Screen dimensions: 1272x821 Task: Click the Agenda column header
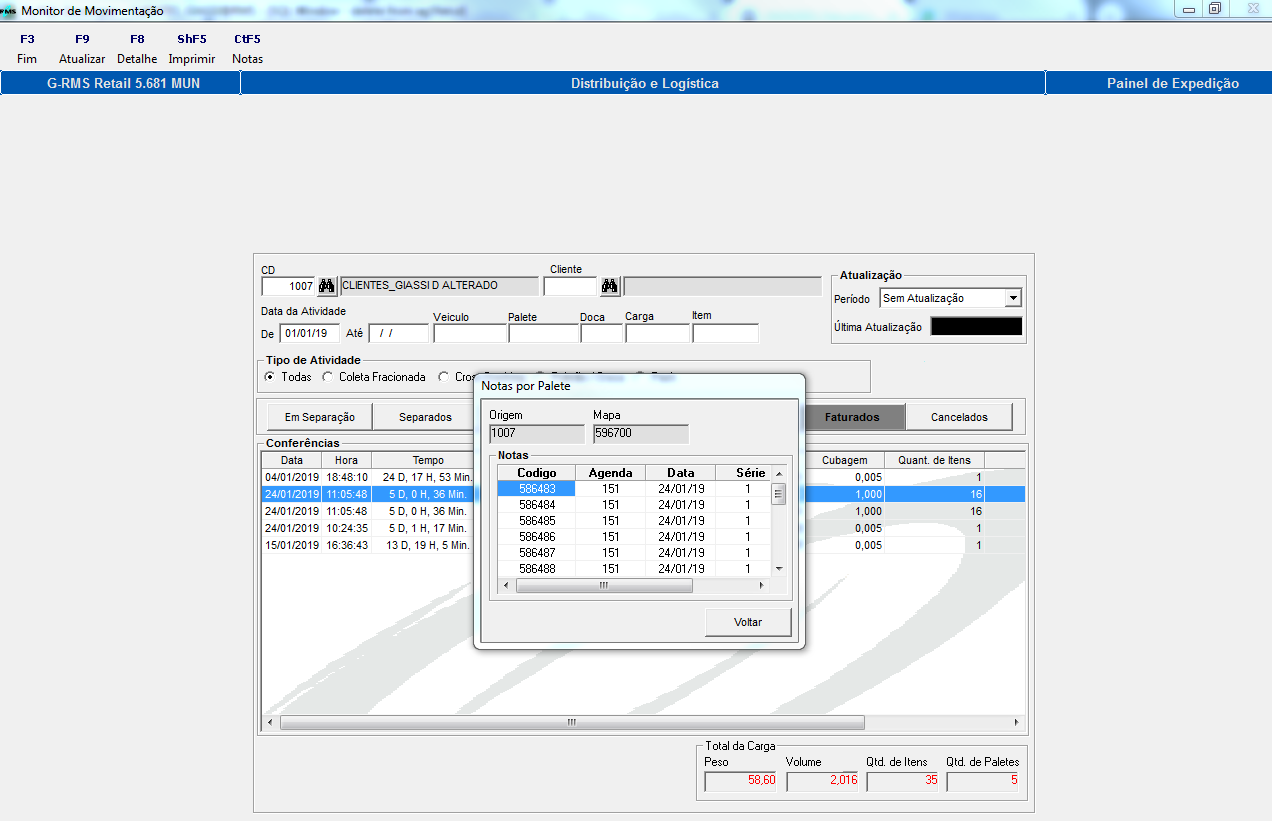pyautogui.click(x=610, y=473)
